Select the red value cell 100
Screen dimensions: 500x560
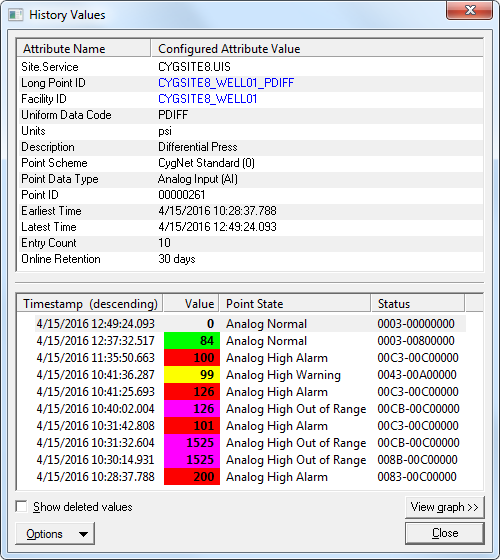click(192, 358)
